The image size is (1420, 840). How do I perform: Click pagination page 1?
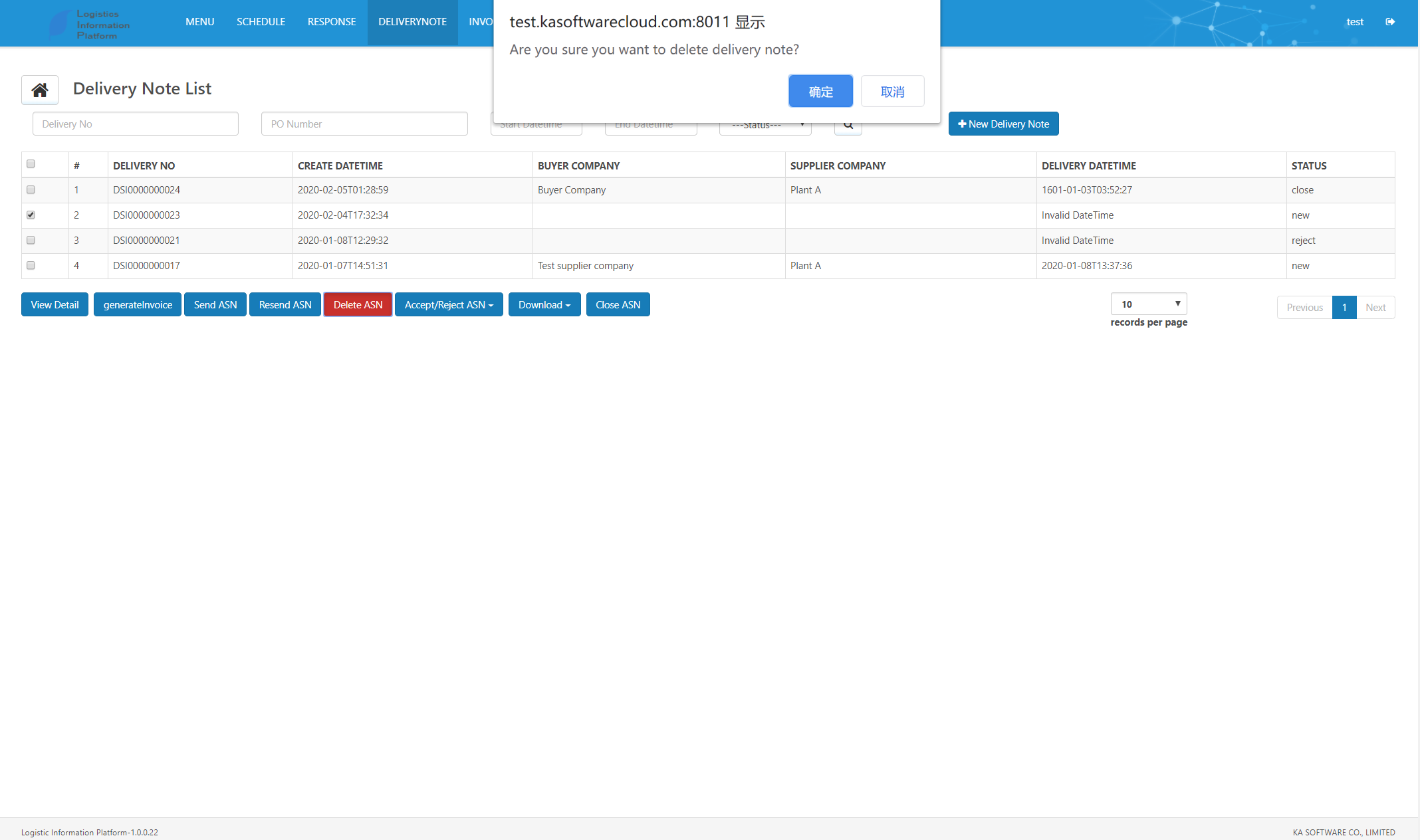point(1344,307)
